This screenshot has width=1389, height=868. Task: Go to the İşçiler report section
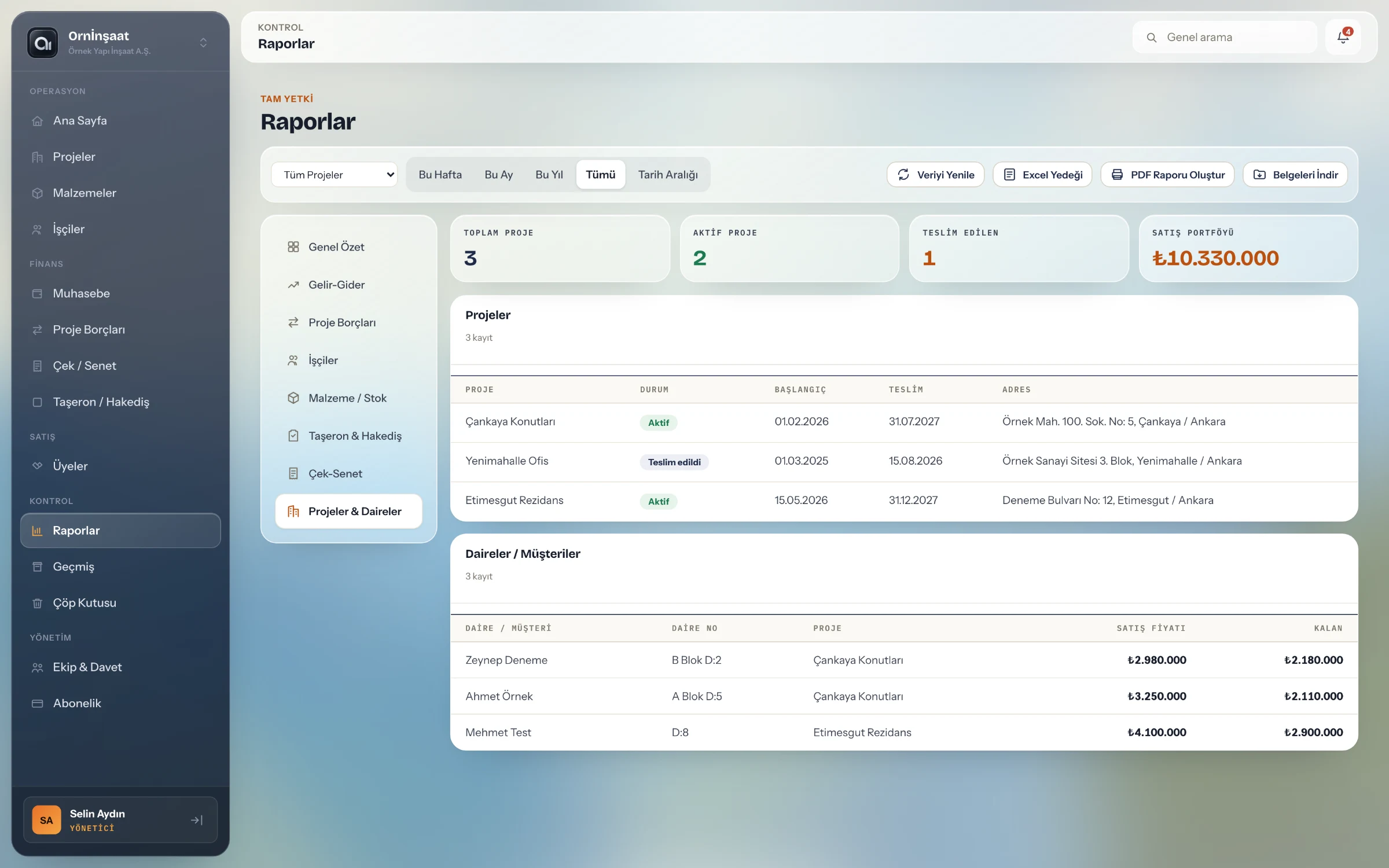point(349,361)
